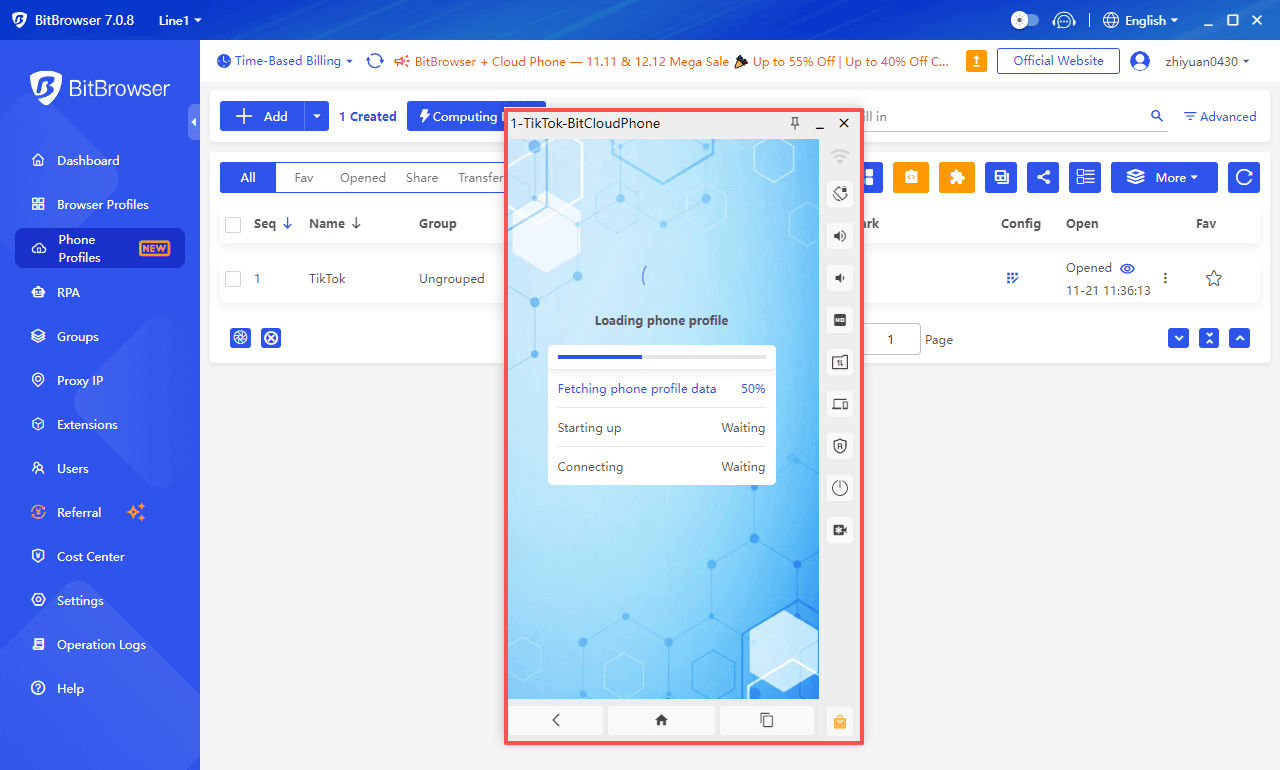Click the page number input field
The height and width of the screenshot is (770, 1280).
click(x=890, y=339)
